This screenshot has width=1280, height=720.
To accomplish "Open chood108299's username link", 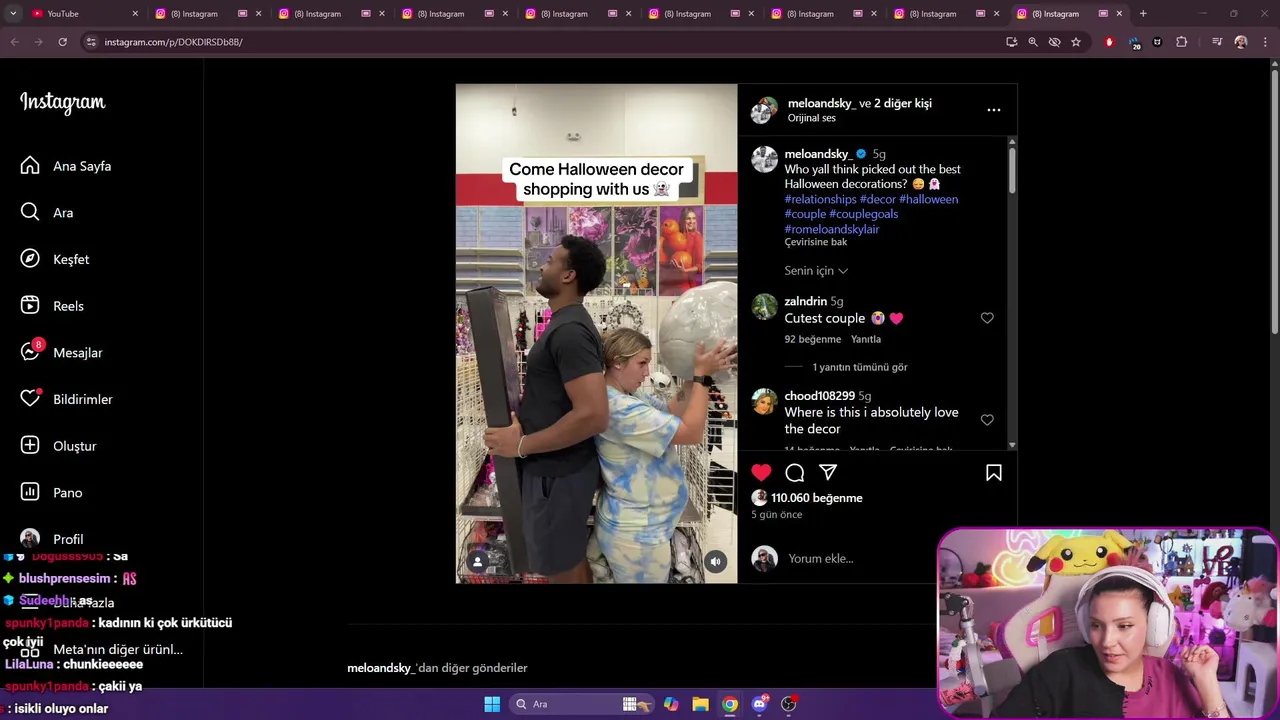I will (820, 396).
